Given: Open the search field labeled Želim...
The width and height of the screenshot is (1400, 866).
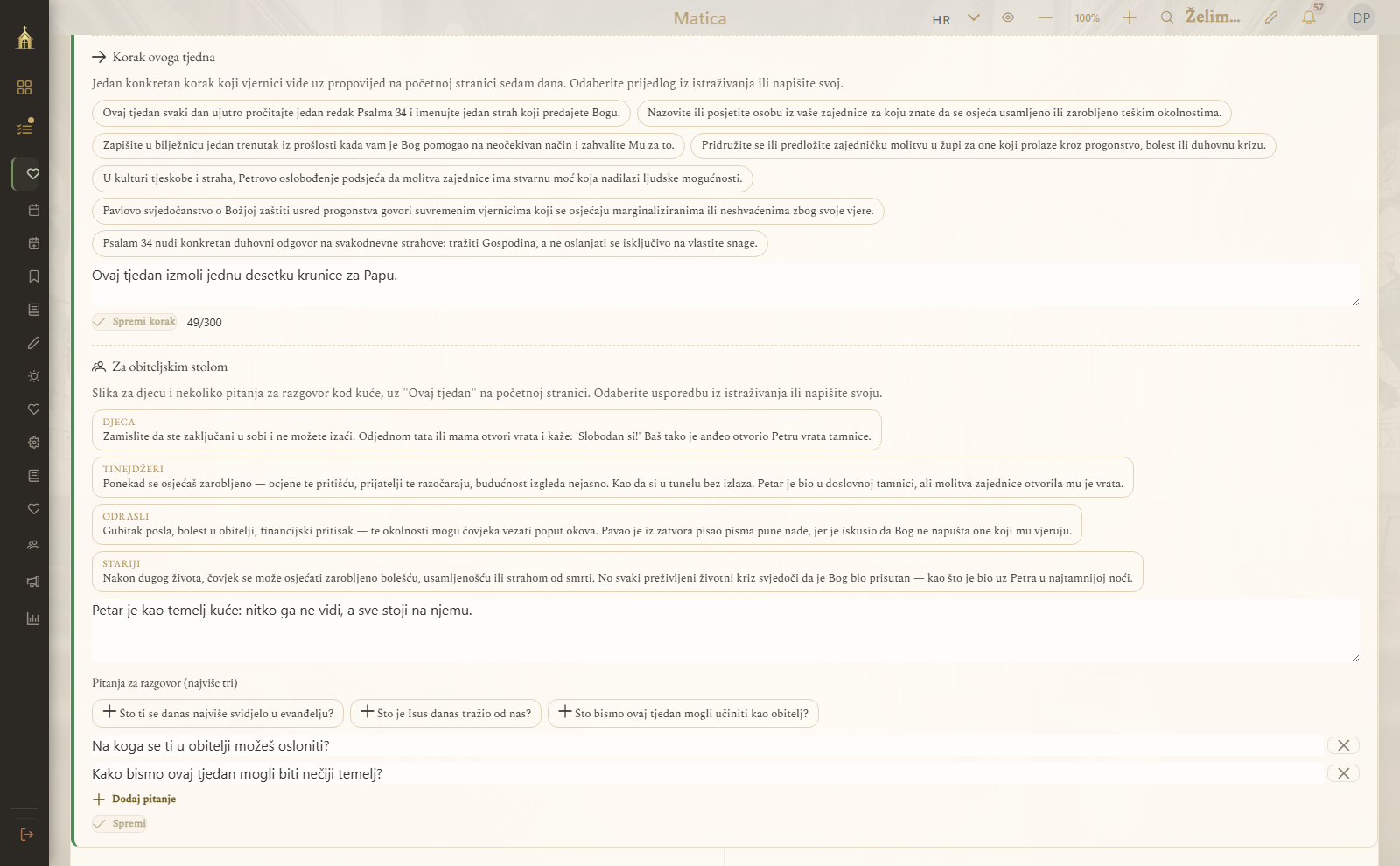Looking at the screenshot, I should tap(1200, 17).
